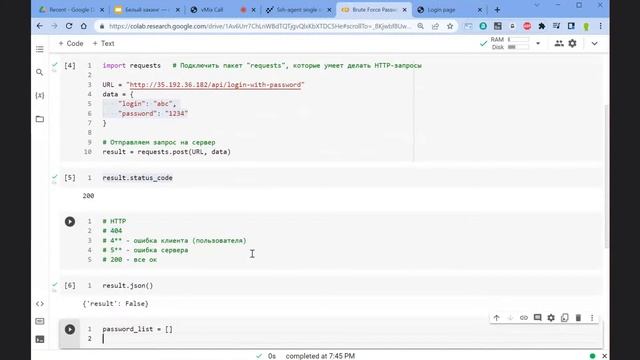This screenshot has width=640, height=360.
Task: Move the cell up with arrow icon
Action: 496,318
